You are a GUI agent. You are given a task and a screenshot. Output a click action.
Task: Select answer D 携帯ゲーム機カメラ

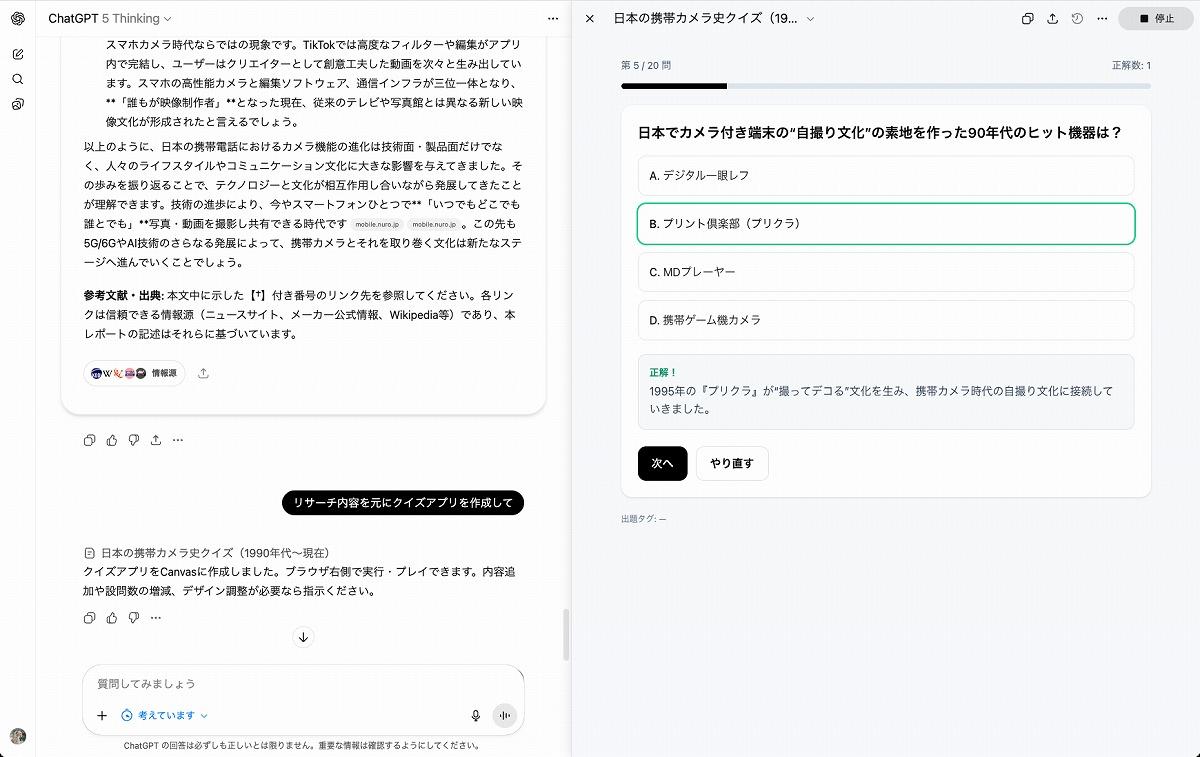pyautogui.click(x=885, y=320)
